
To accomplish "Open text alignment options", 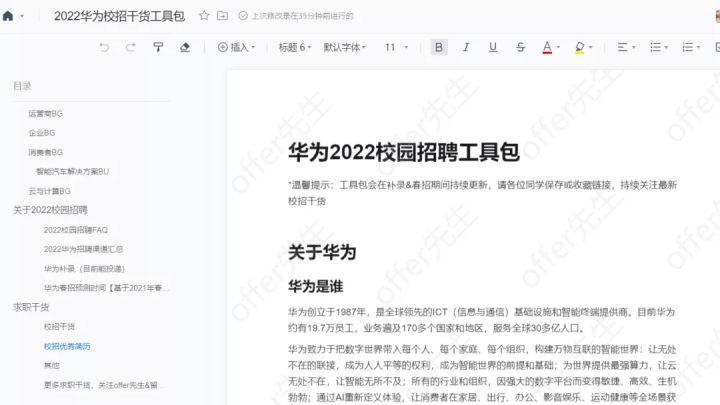I will pyautogui.click(x=626, y=47).
